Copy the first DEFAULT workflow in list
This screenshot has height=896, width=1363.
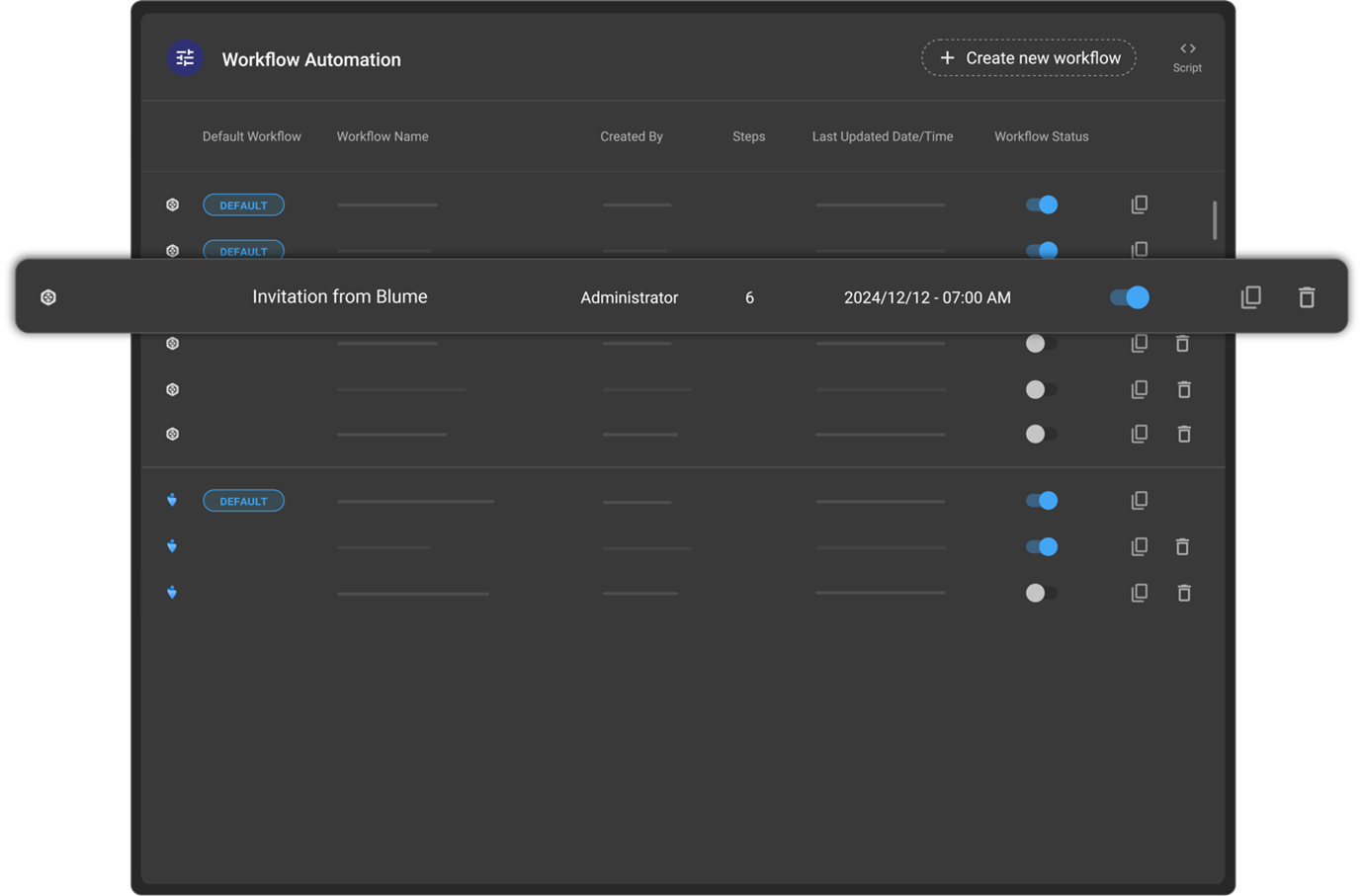point(1139,204)
